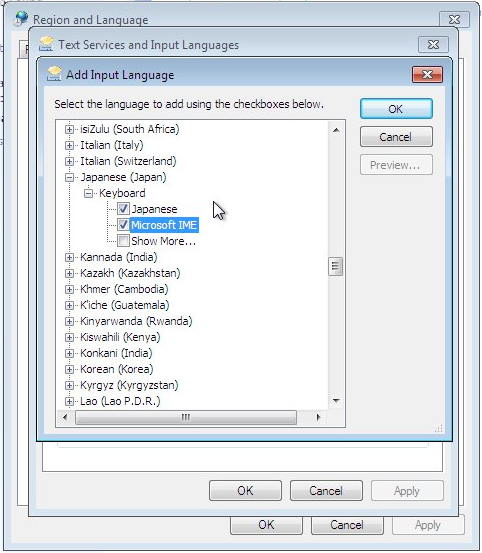Collapse the Japanese (Japan) tree node
482x553 pixels.
click(69, 177)
